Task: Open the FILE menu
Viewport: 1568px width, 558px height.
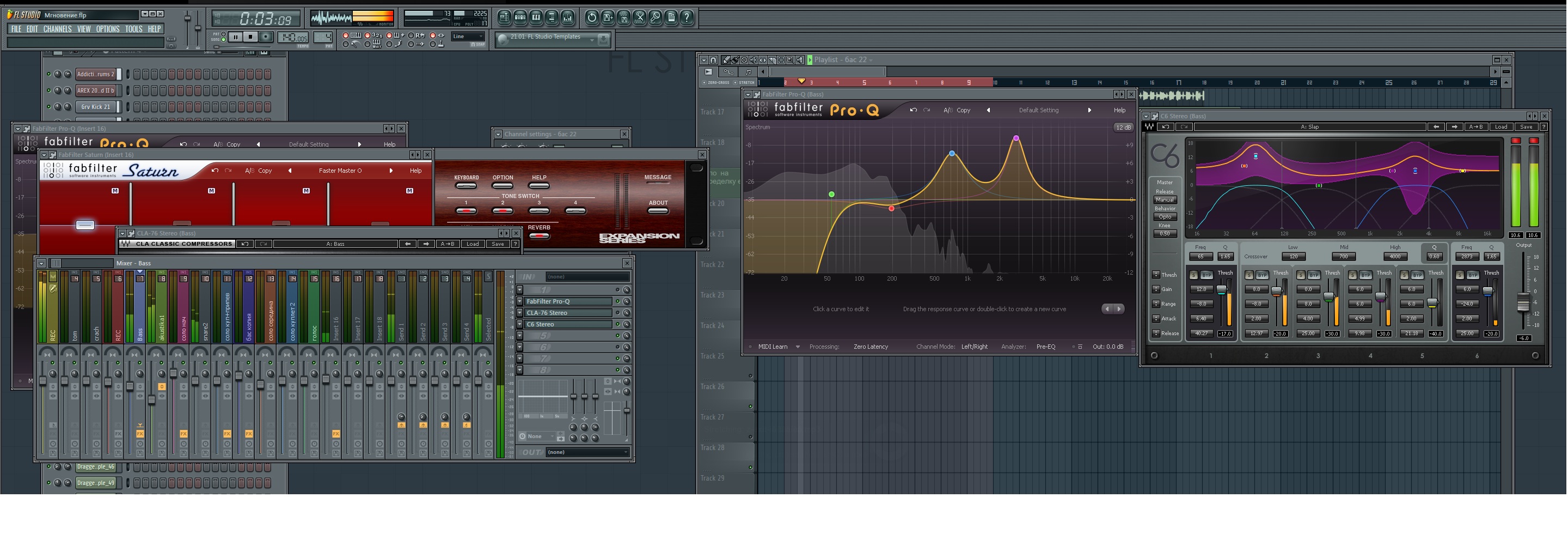Action: [16, 29]
